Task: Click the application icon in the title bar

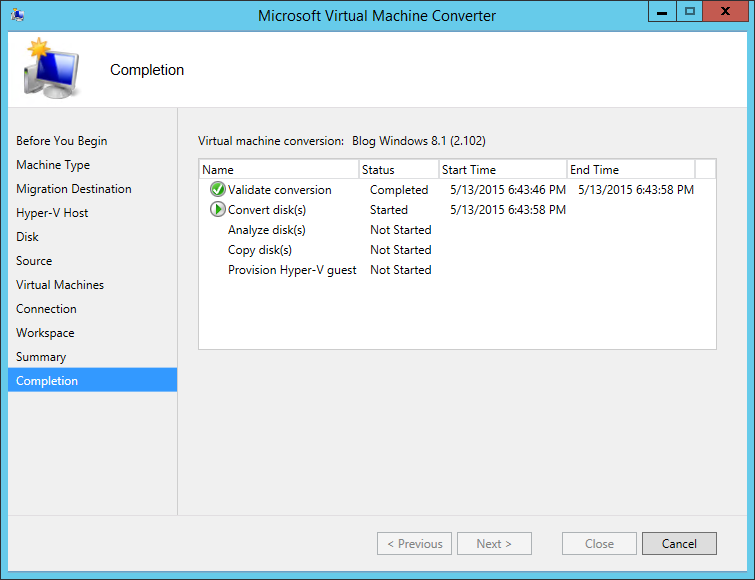Action: point(18,15)
